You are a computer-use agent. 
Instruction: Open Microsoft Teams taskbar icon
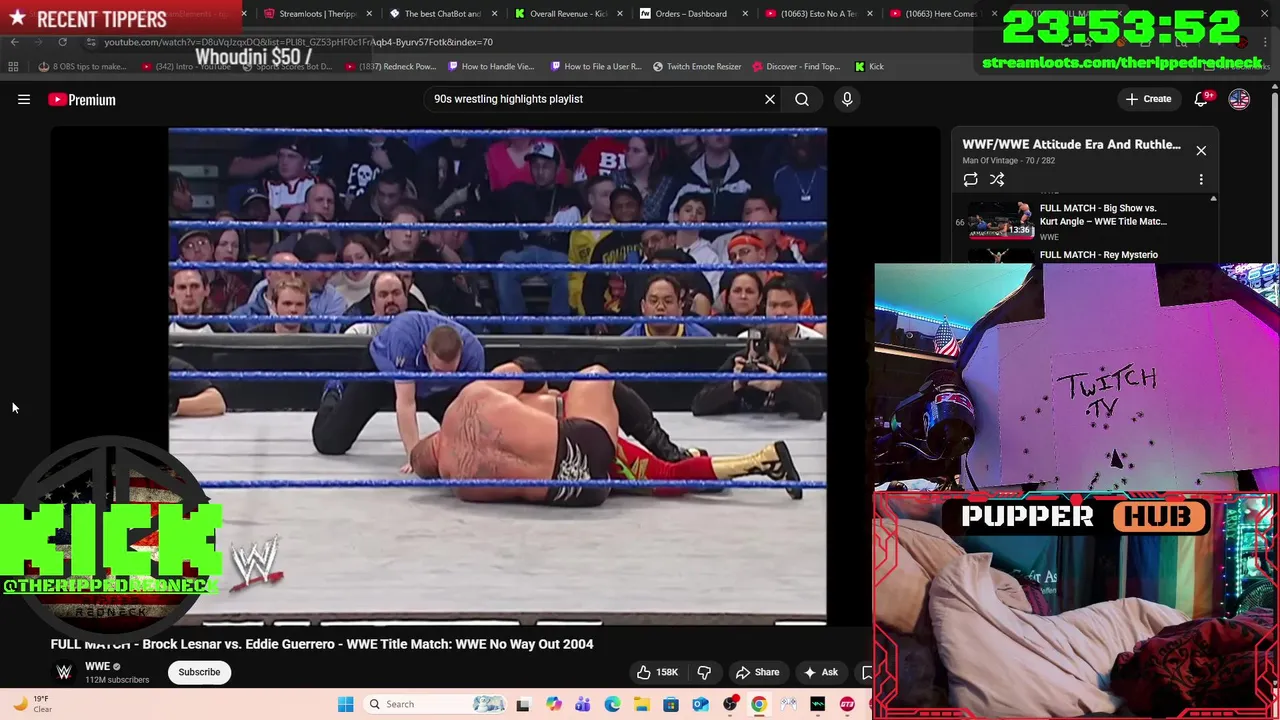[x=582, y=704]
